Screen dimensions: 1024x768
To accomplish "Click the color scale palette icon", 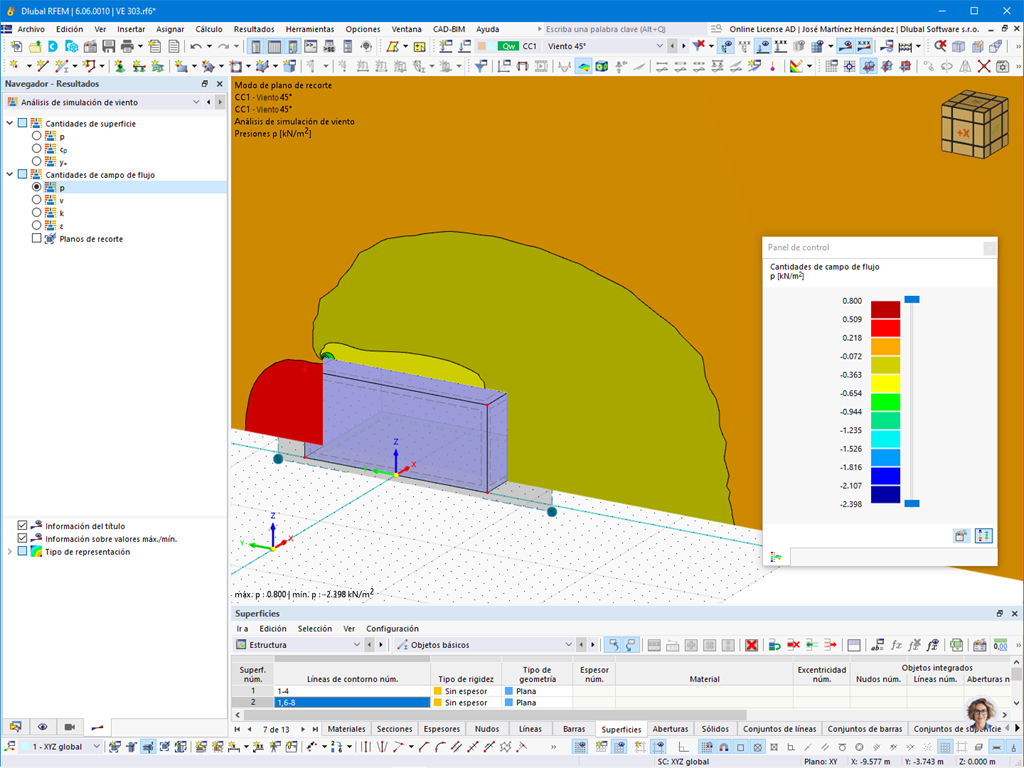I will (x=795, y=66).
